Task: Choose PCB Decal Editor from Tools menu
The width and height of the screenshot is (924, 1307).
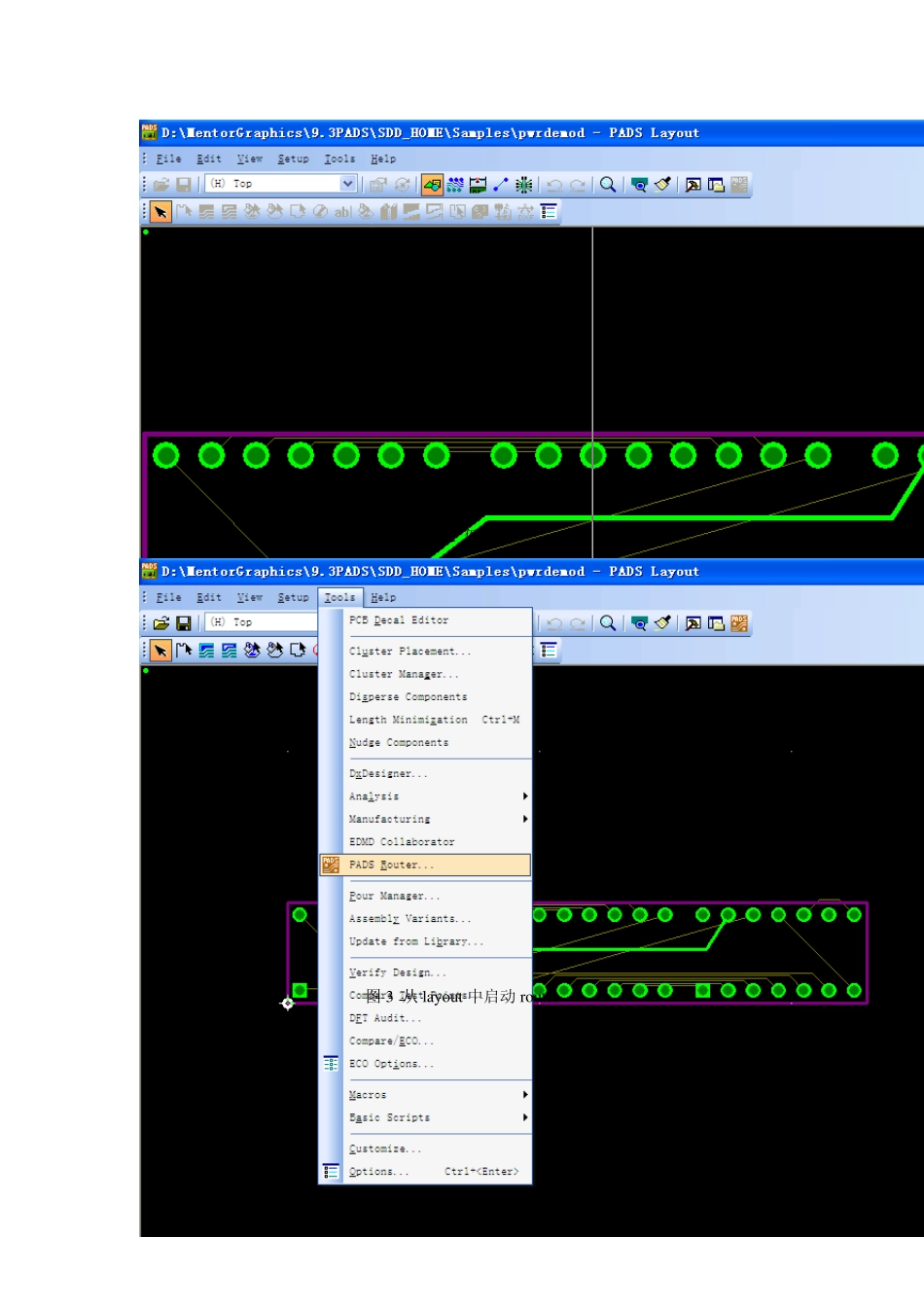Action: (x=399, y=620)
